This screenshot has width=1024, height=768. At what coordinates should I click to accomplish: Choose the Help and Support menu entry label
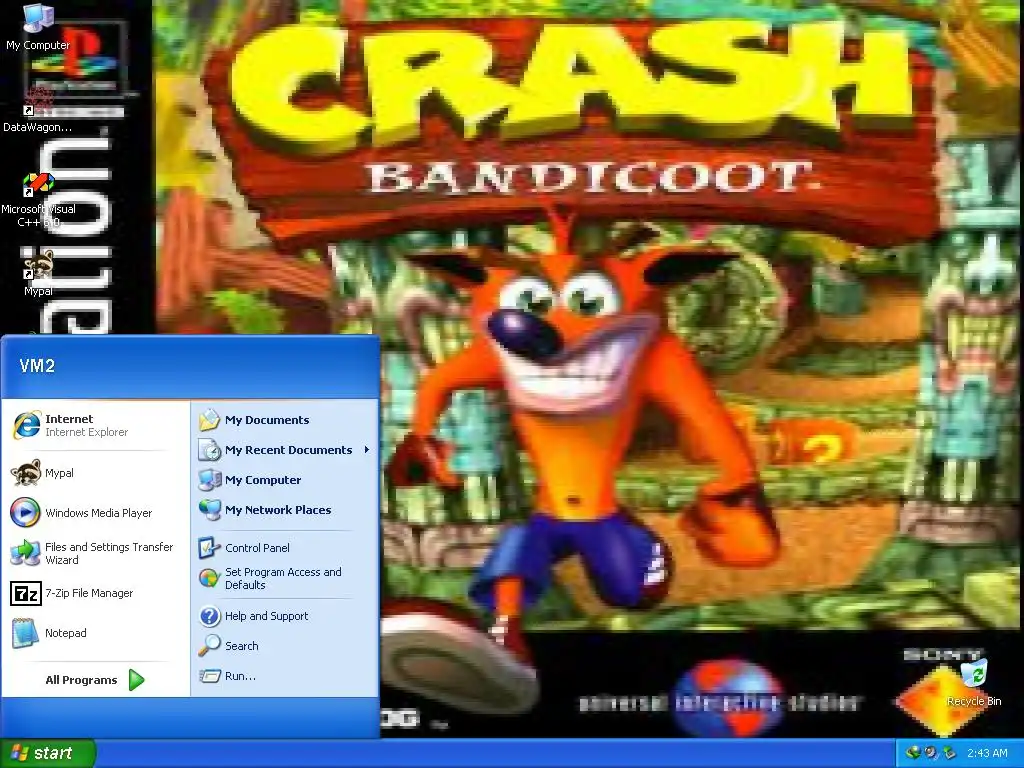pyautogui.click(x=266, y=616)
